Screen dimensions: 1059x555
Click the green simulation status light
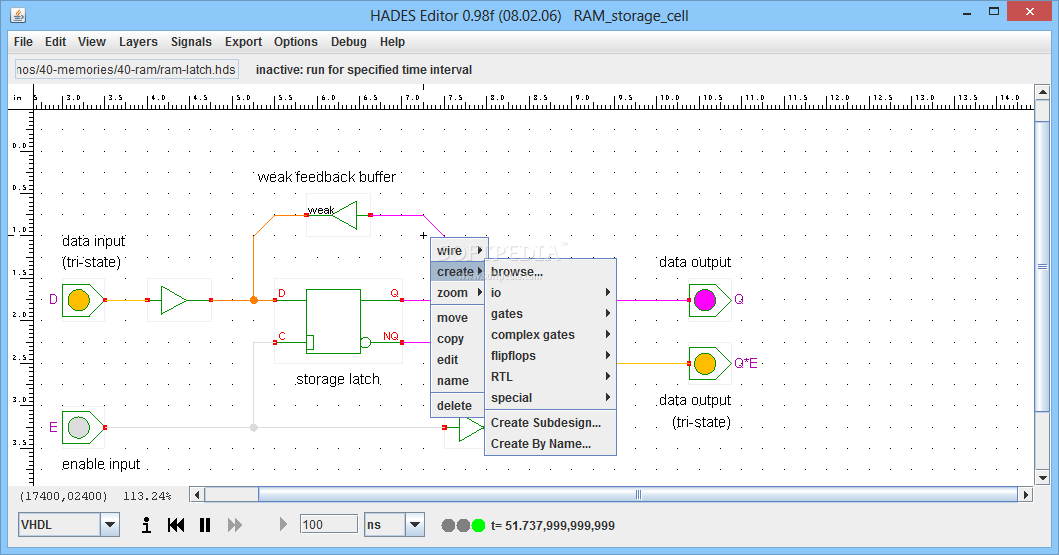point(478,525)
